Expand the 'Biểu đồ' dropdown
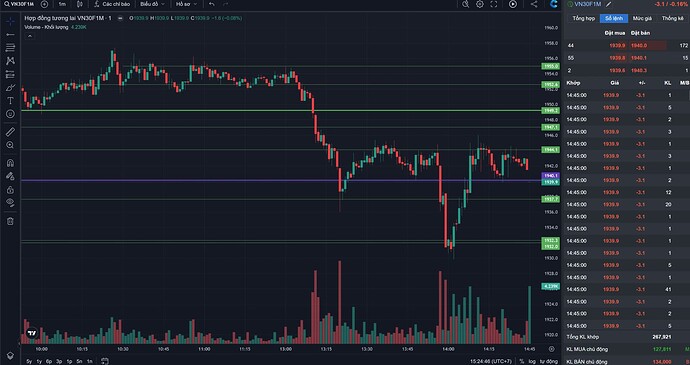Viewport: 690px width, 365px height. point(153,4)
